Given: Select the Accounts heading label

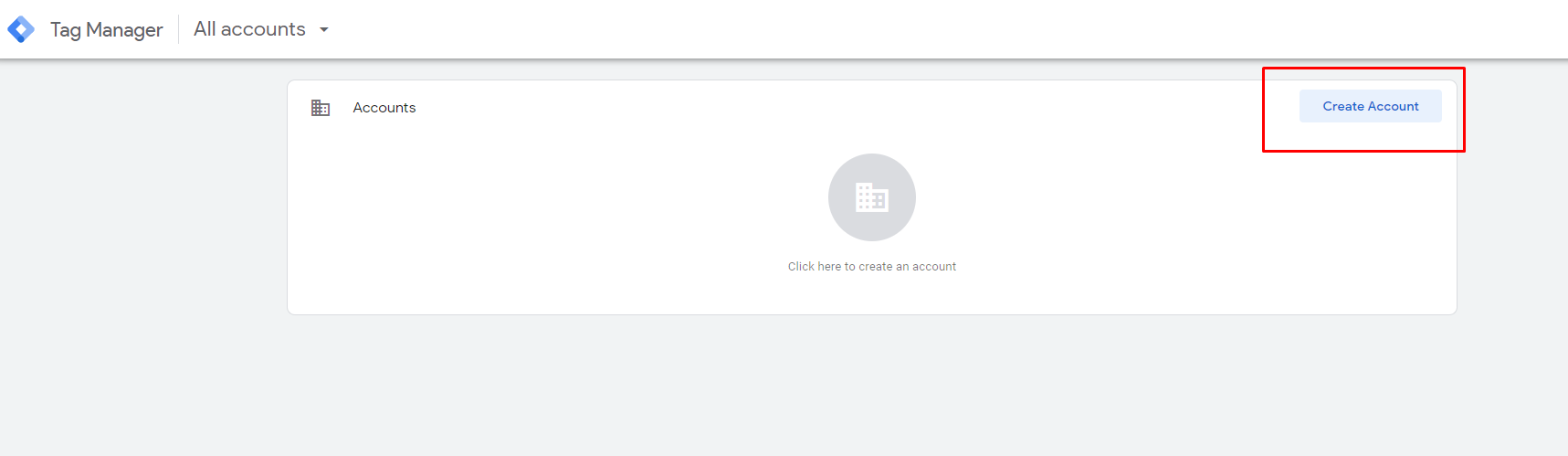Looking at the screenshot, I should point(384,108).
